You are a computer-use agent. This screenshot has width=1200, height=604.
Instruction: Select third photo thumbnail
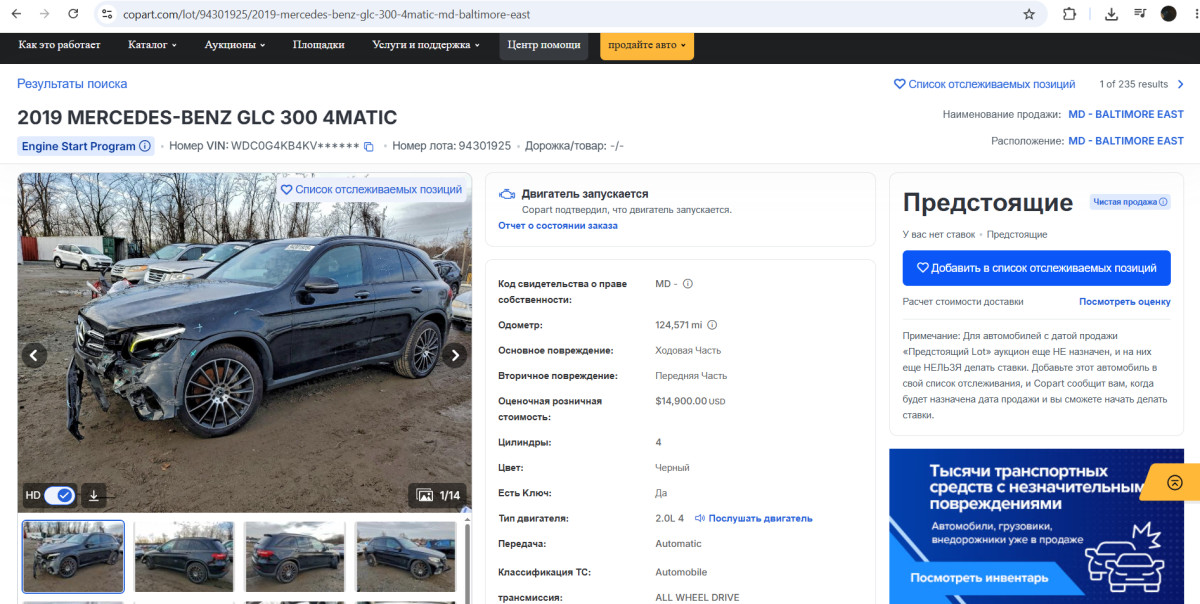pos(295,556)
